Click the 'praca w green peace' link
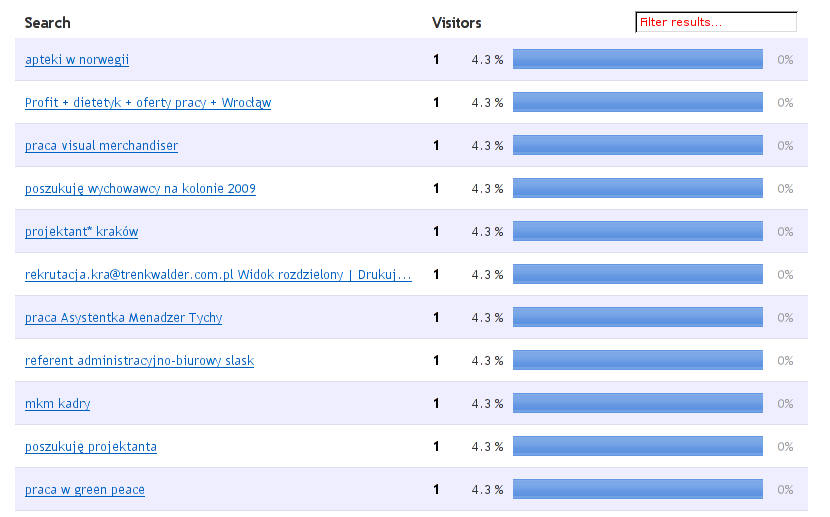The width and height of the screenshot is (830, 517). click(x=84, y=490)
